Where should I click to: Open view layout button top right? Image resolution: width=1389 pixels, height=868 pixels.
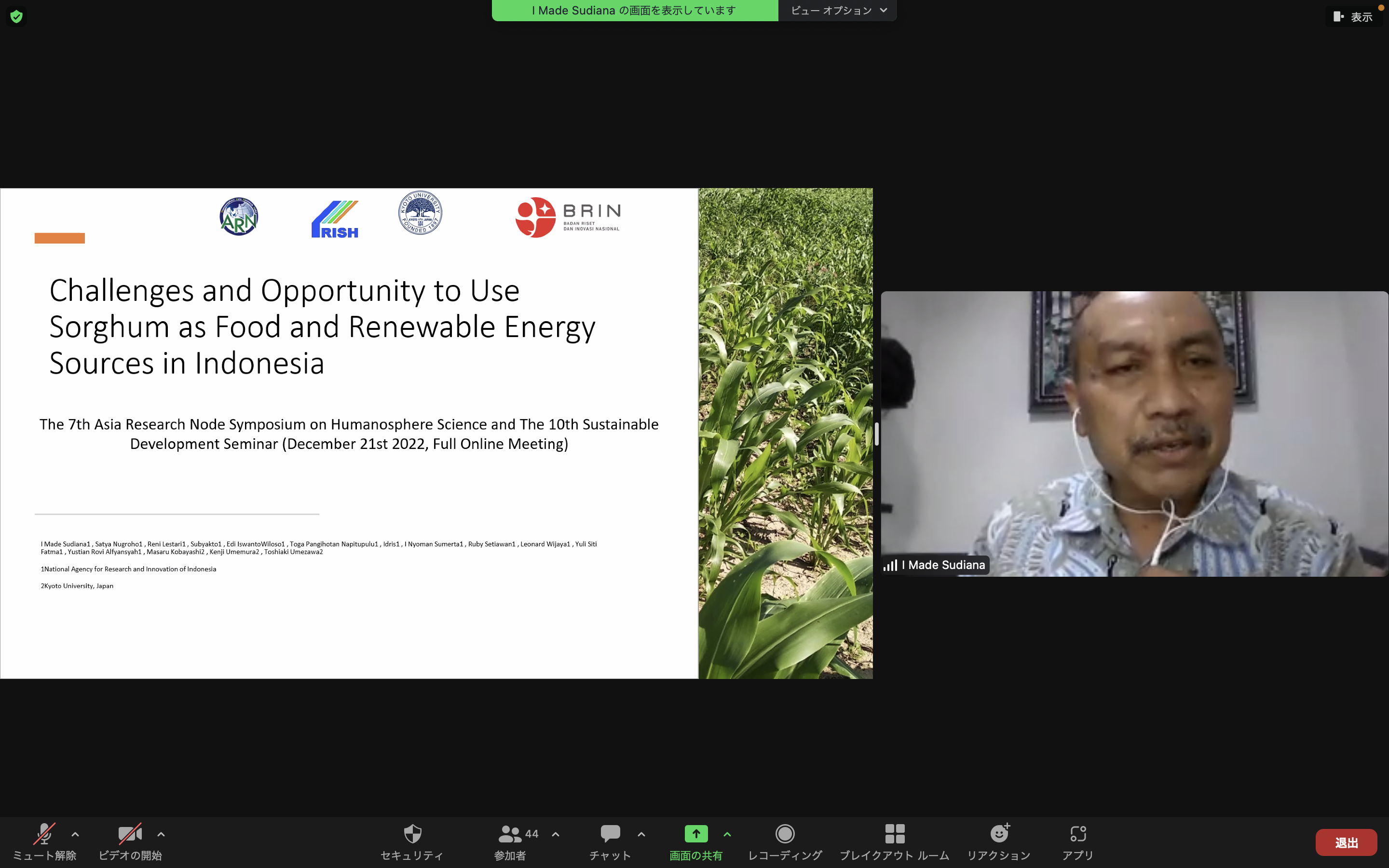(1353, 17)
